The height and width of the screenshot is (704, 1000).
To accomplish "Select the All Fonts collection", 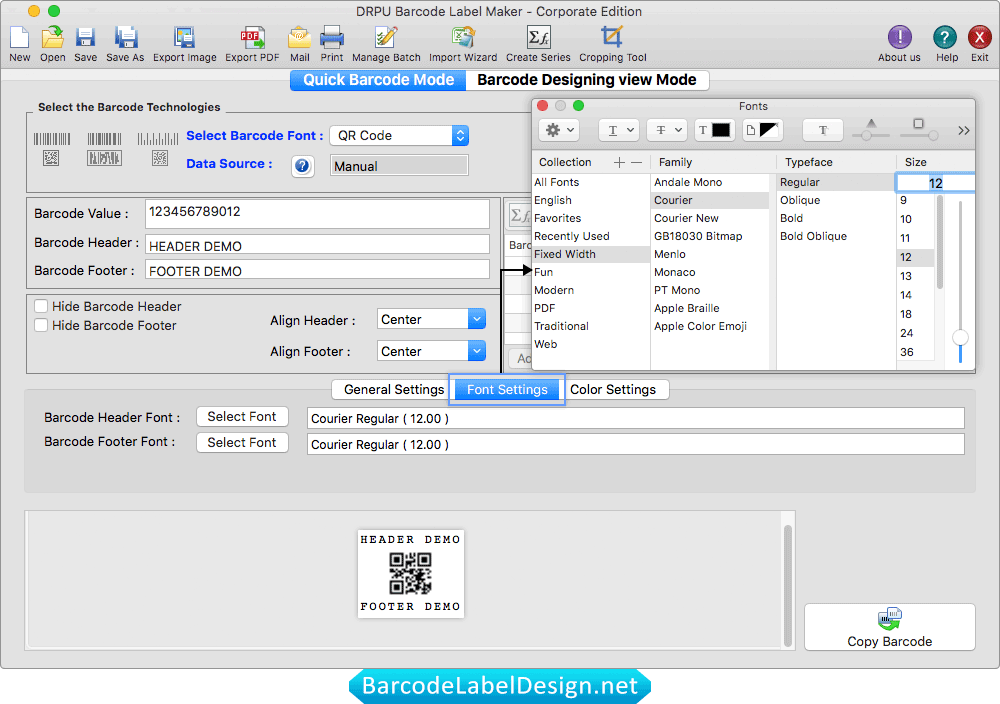I will click(591, 182).
